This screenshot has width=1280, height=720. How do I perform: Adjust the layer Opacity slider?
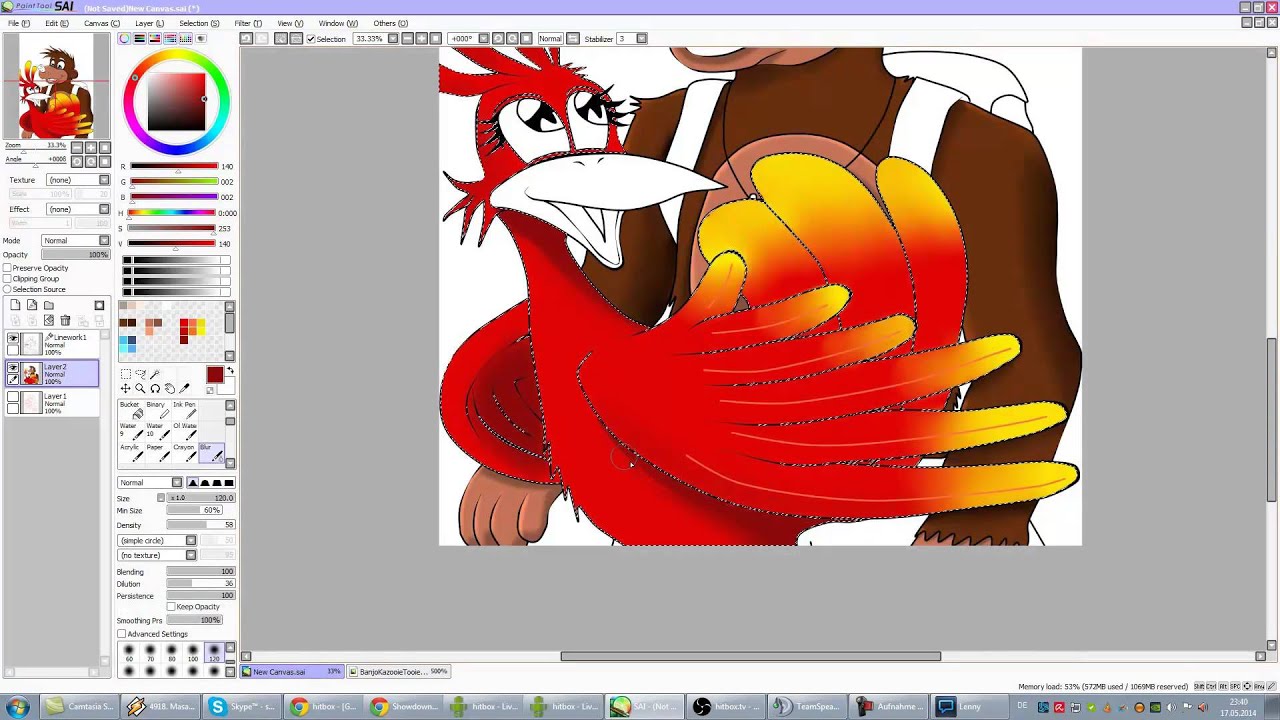click(x=76, y=255)
